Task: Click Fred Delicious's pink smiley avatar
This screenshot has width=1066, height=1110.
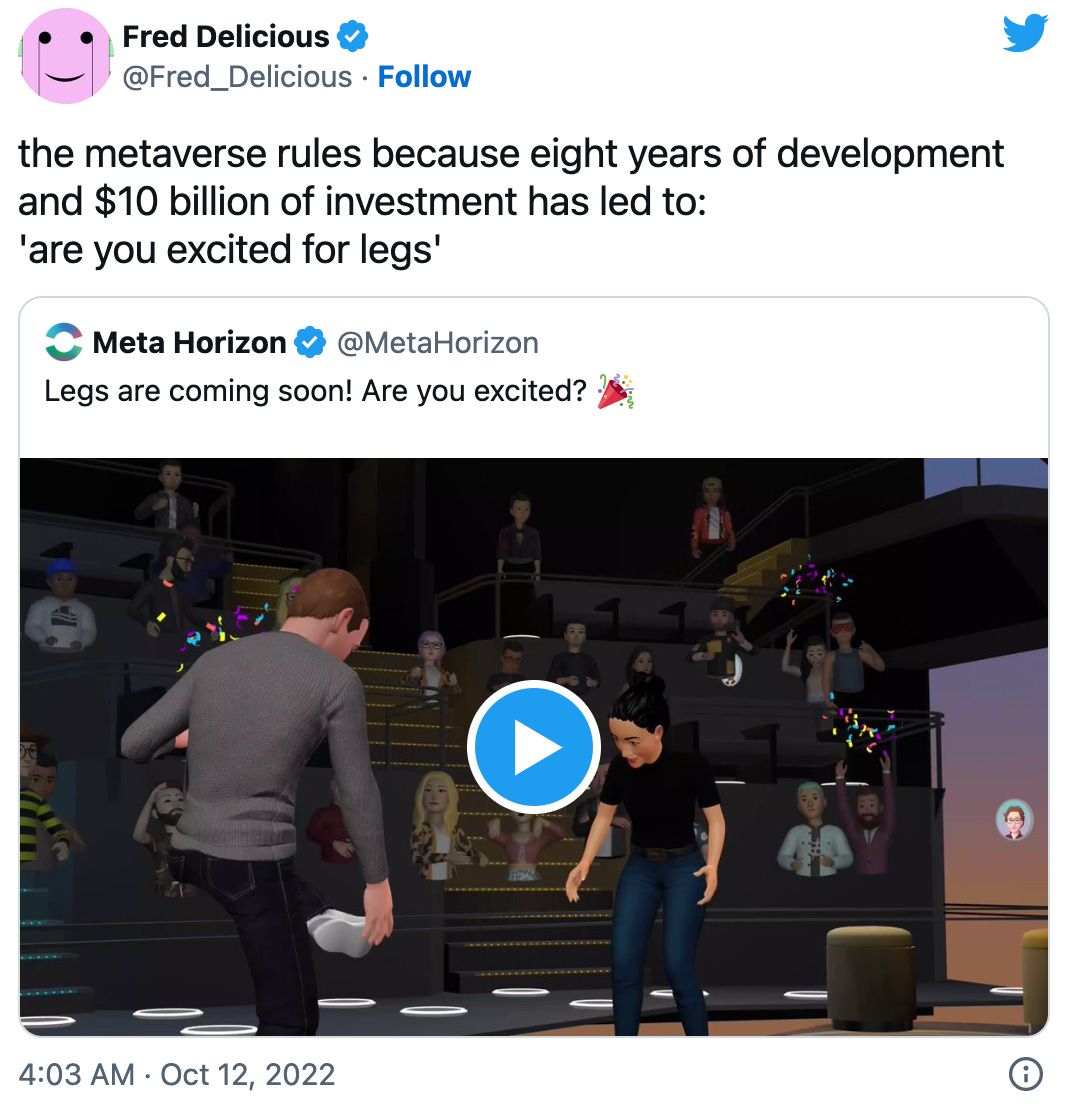Action: (65, 56)
